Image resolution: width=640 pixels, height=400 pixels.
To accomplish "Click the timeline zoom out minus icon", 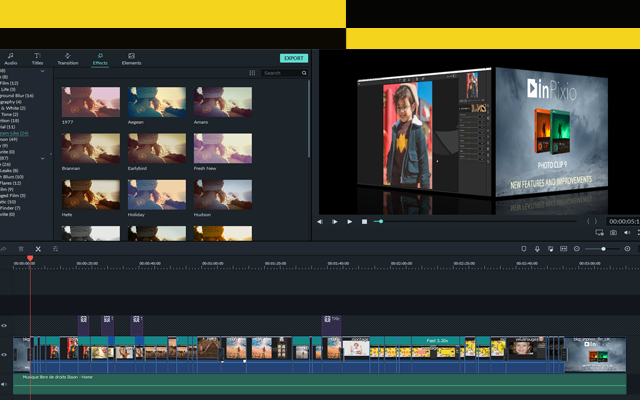I will click(577, 248).
